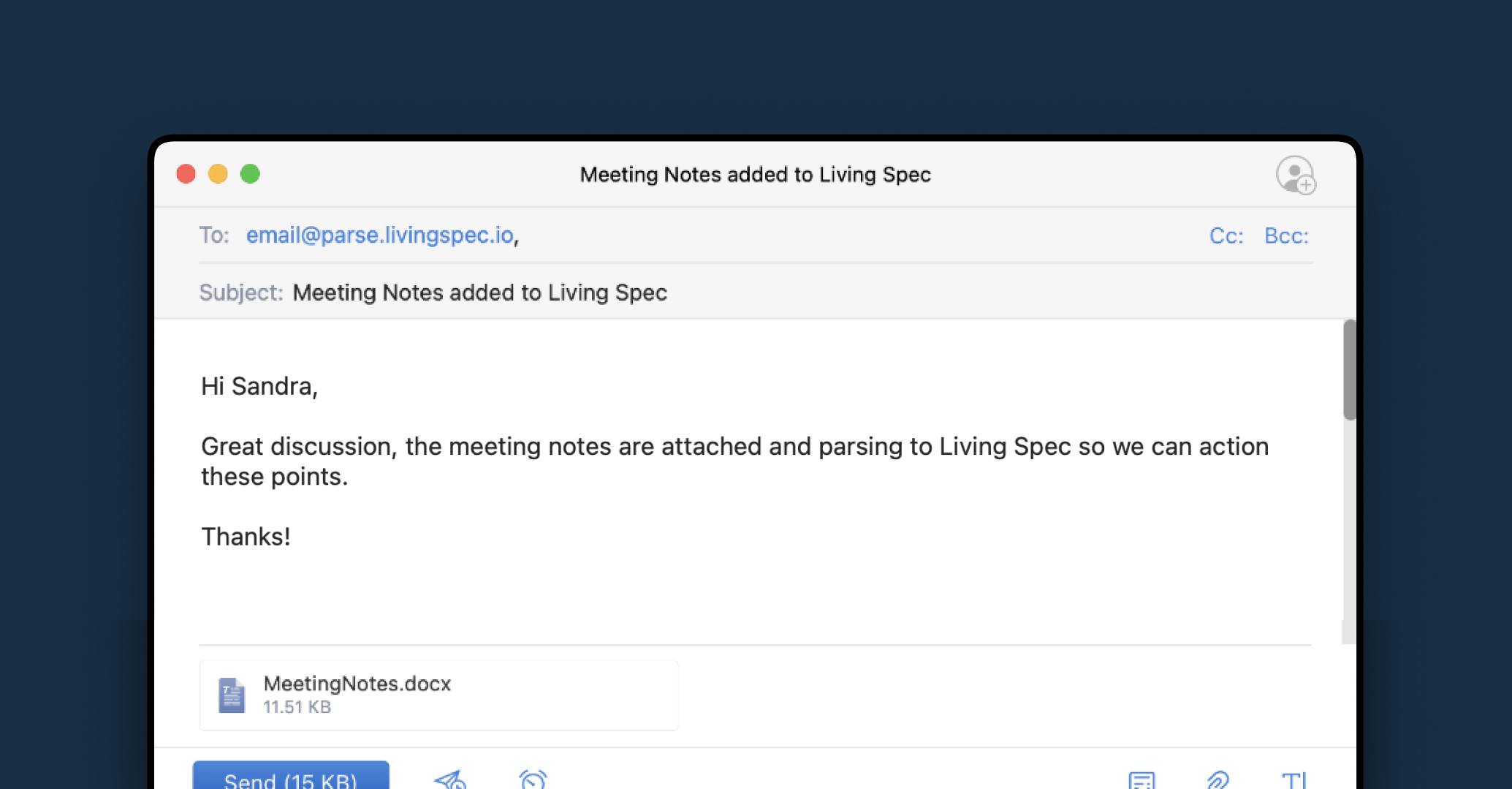Click the paperclip attach file icon

click(1217, 780)
